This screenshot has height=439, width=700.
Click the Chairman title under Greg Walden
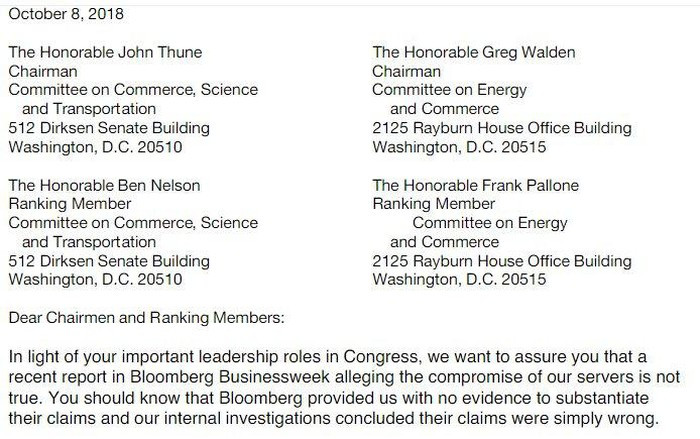click(406, 72)
